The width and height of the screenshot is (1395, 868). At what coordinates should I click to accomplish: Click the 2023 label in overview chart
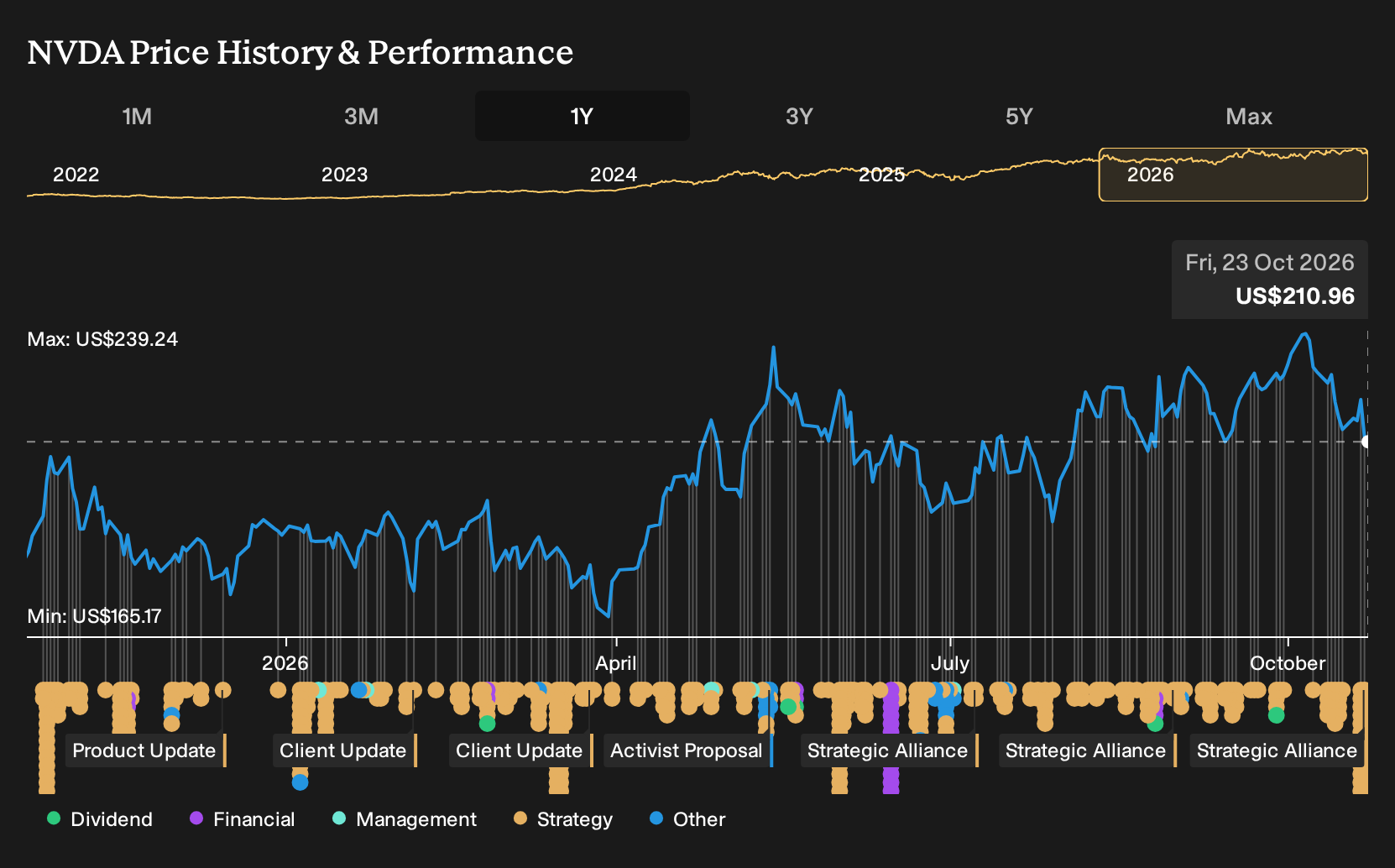pos(345,175)
